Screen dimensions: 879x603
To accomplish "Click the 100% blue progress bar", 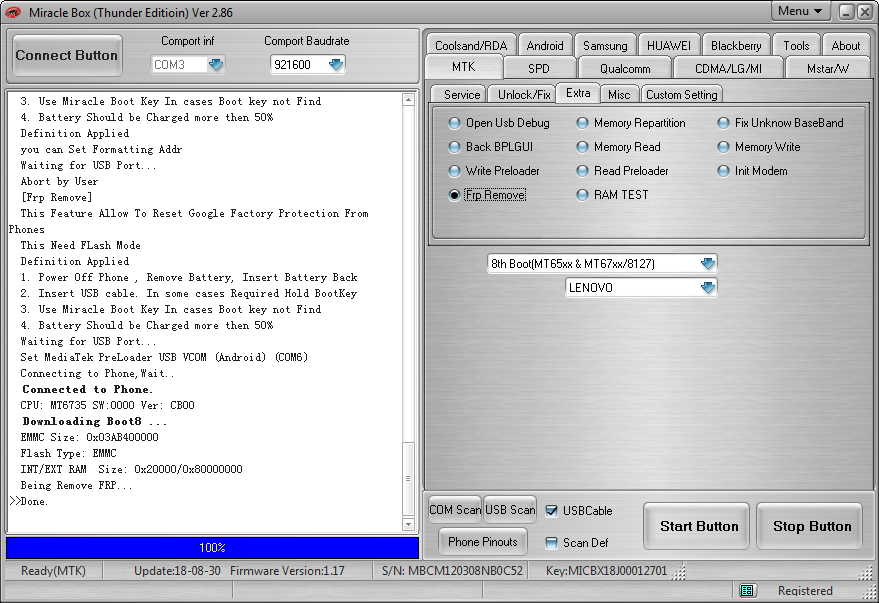I will [212, 548].
